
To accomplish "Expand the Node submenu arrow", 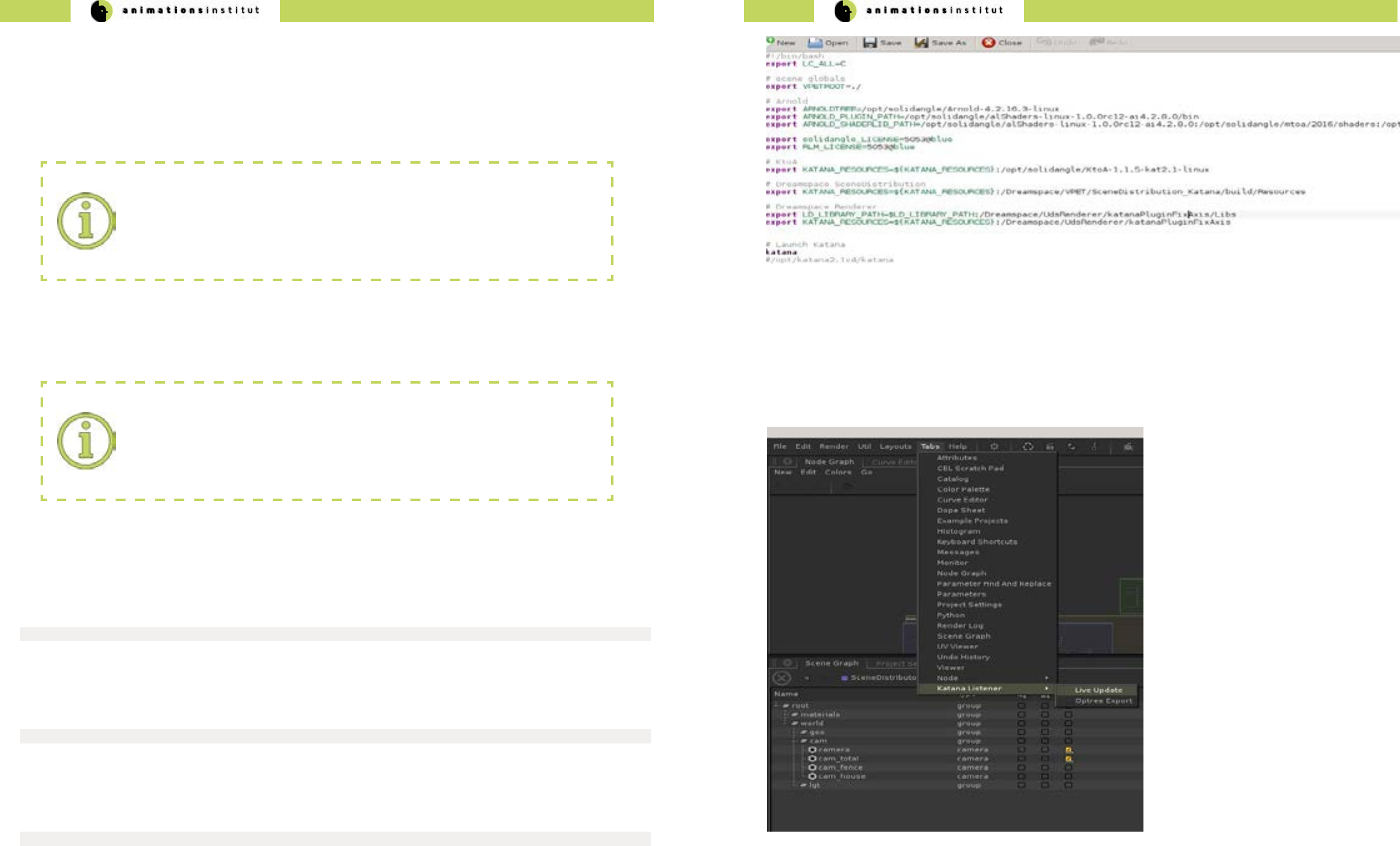I will (x=1046, y=678).
